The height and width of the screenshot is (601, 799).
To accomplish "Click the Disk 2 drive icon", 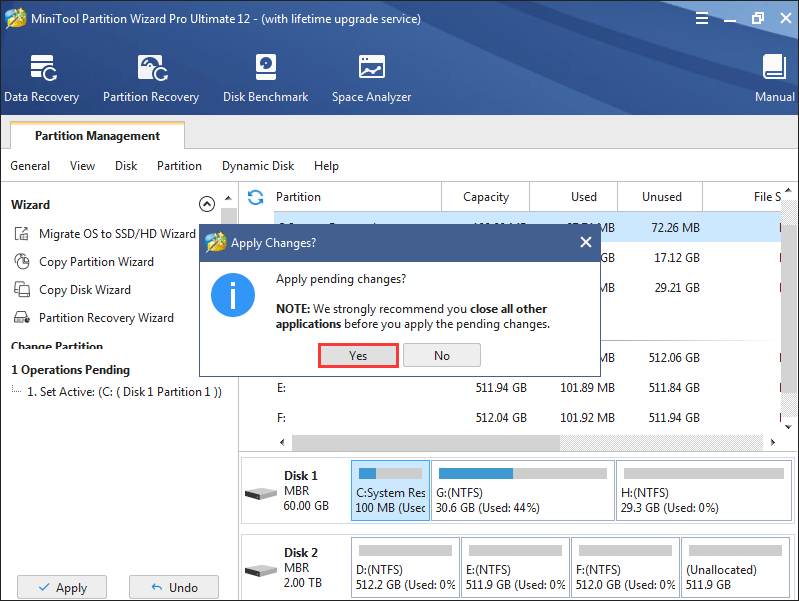I will (260, 570).
